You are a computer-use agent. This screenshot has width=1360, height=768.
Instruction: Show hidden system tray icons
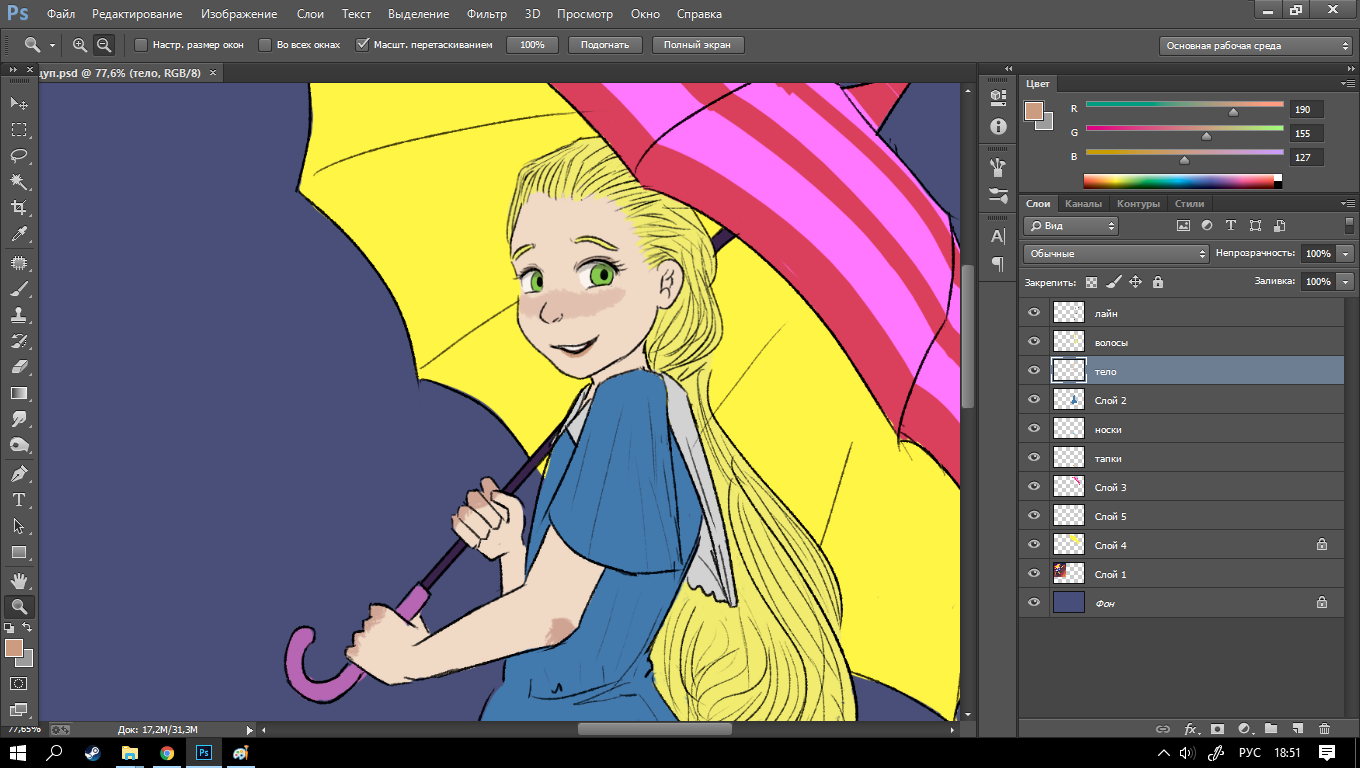1163,753
